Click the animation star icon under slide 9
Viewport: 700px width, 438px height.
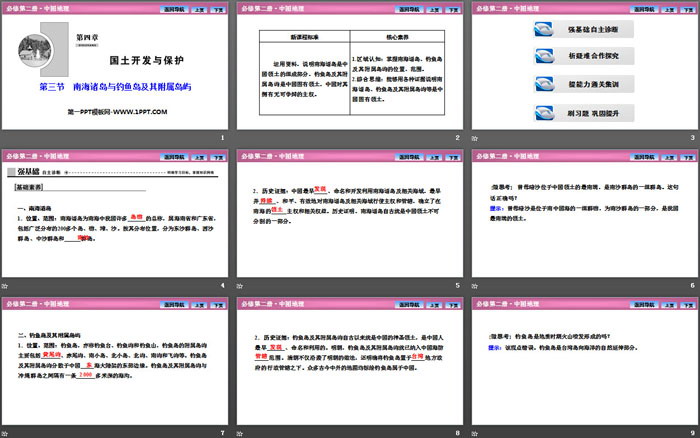click(475, 433)
